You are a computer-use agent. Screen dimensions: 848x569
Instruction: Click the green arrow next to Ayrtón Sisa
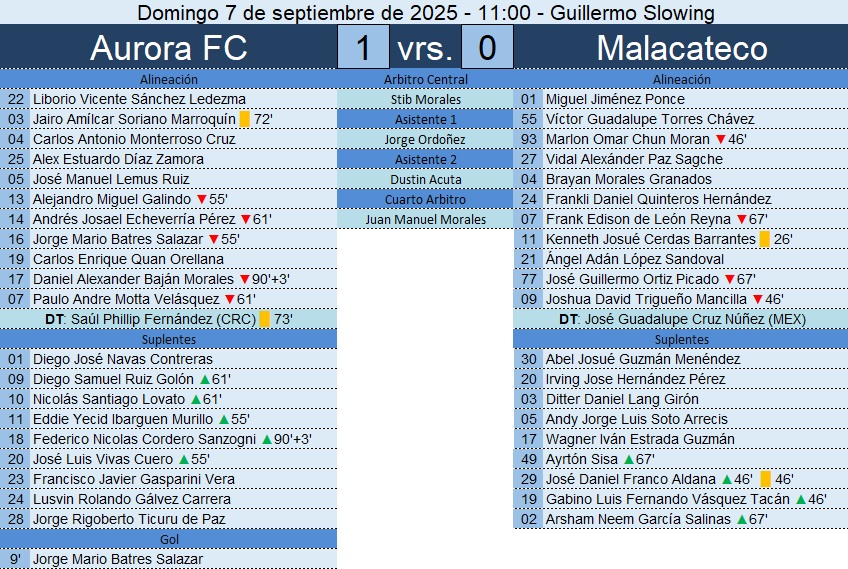click(x=627, y=459)
